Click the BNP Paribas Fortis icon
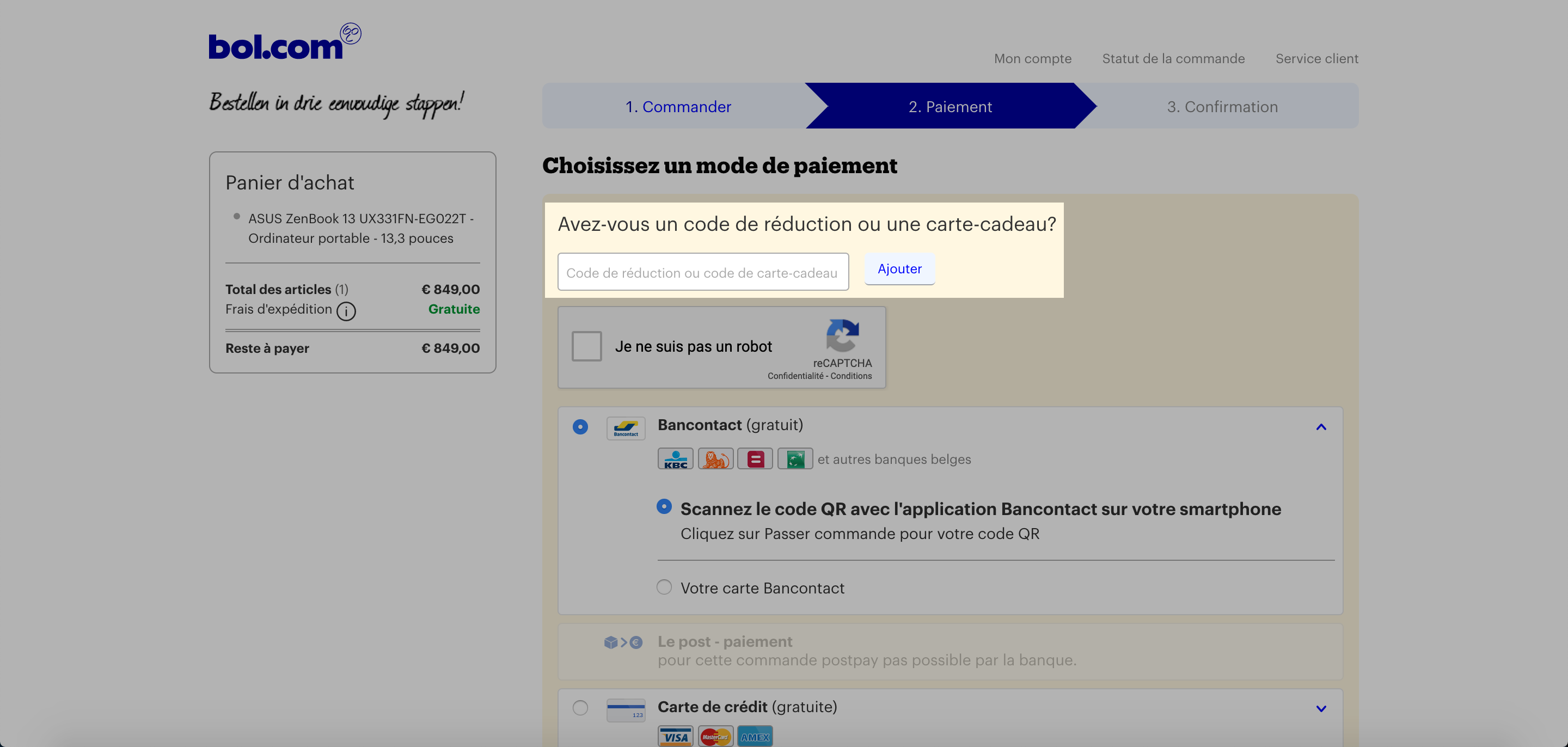1568x747 pixels. pos(795,458)
